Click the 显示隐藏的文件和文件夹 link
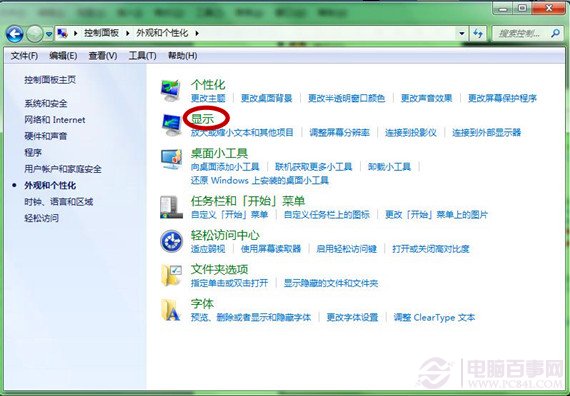Screen dimensions: 570x396 point(331,283)
